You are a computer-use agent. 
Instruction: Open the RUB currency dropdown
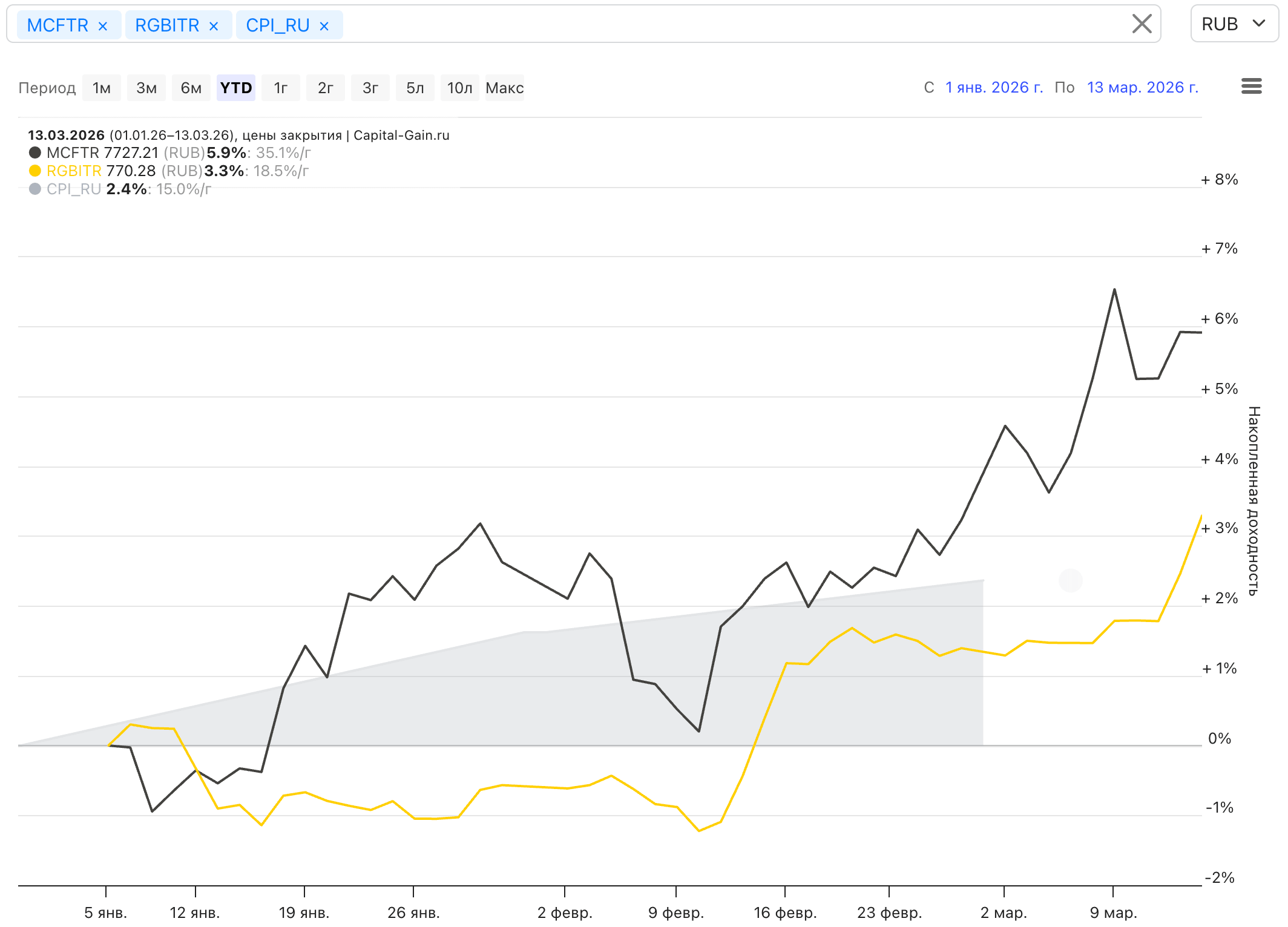[x=1234, y=24]
